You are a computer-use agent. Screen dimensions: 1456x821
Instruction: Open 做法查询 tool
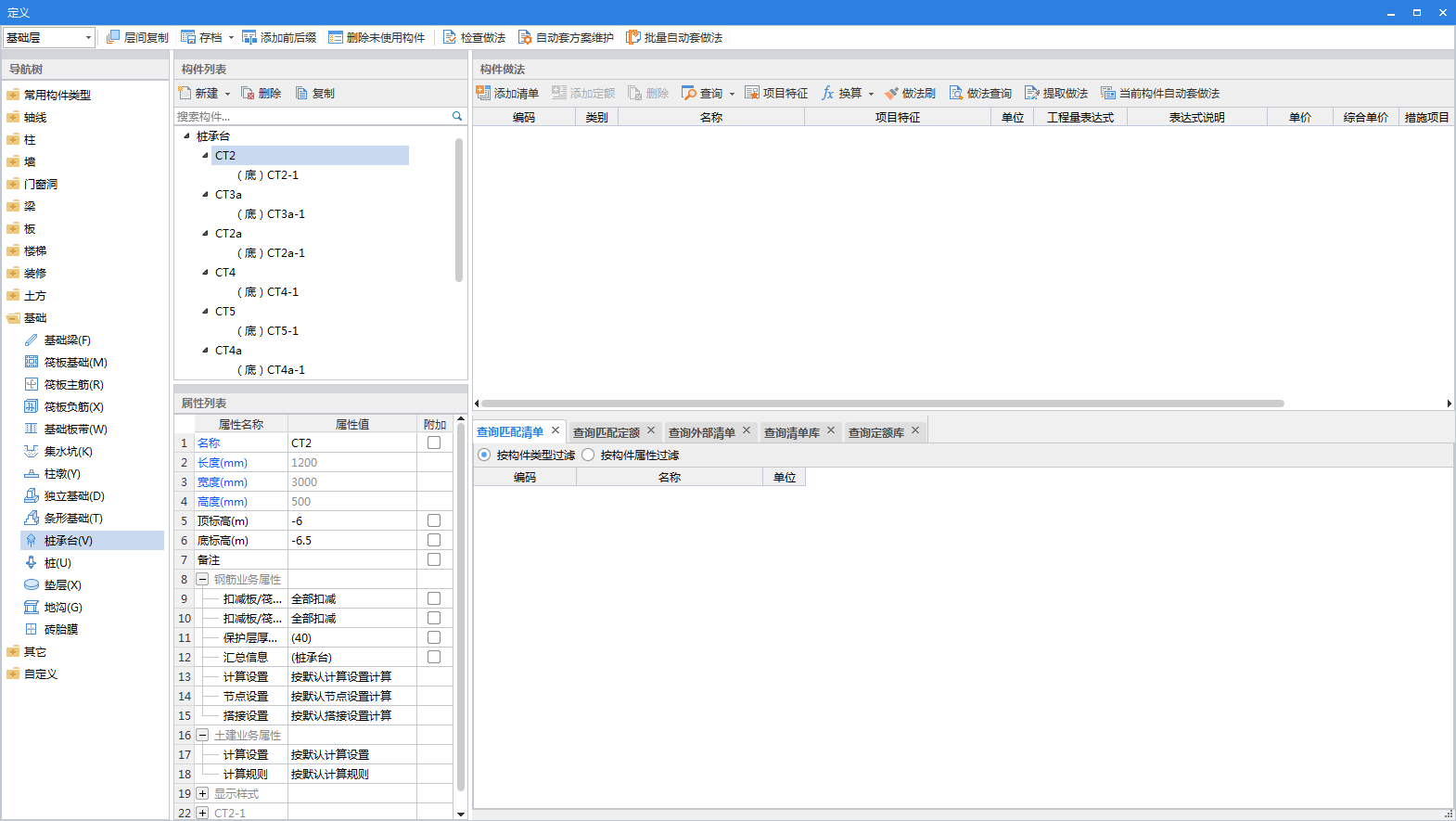click(x=980, y=93)
